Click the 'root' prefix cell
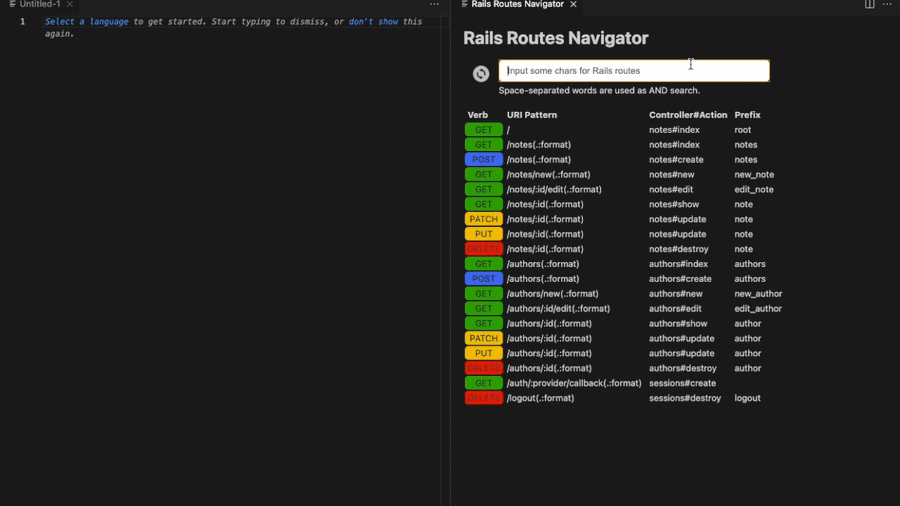The height and width of the screenshot is (506, 900). [742, 130]
